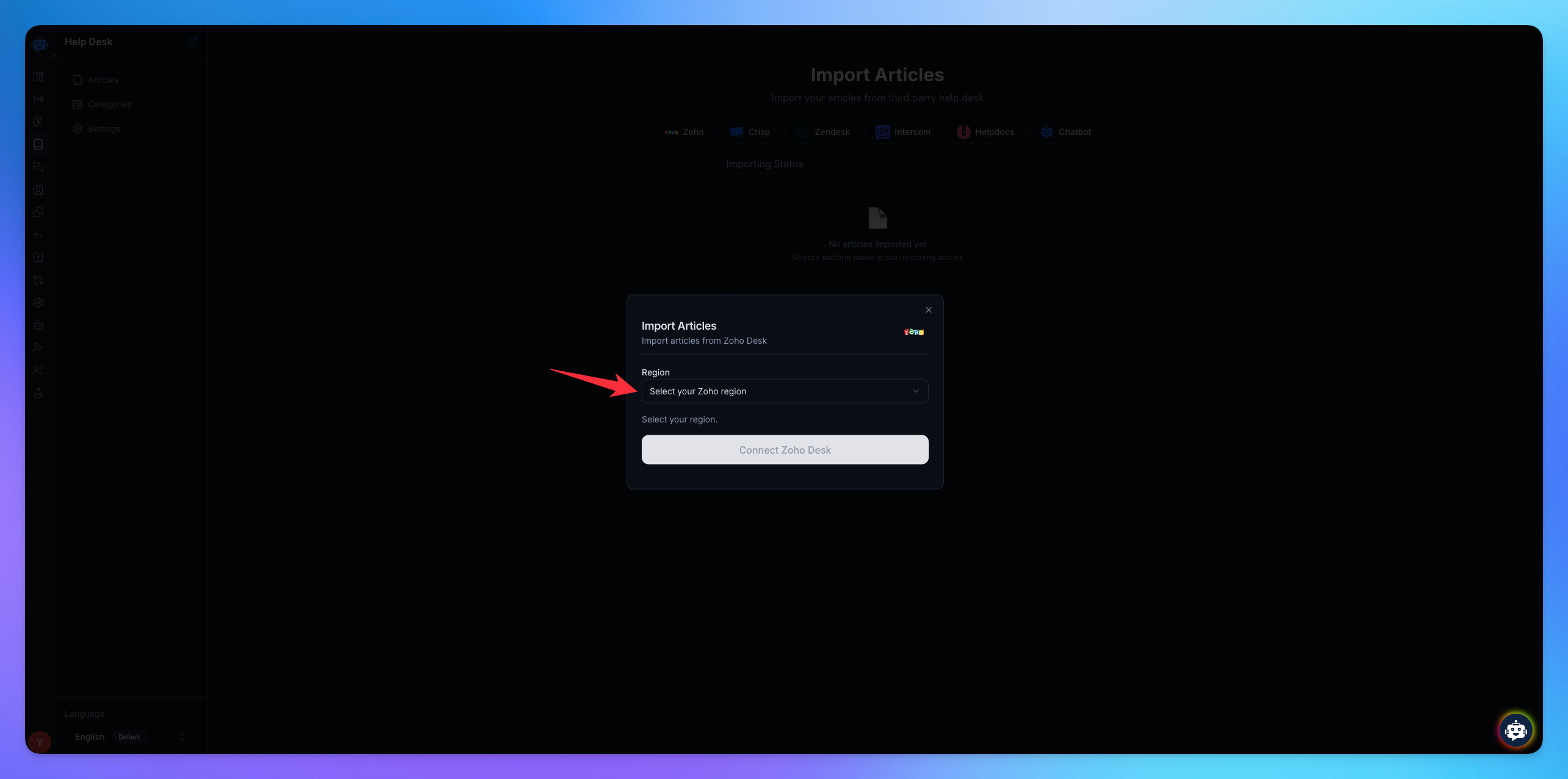Viewport: 1568px width, 779px height.
Task: Click the 'Importing Status' heading
Action: [x=764, y=164]
